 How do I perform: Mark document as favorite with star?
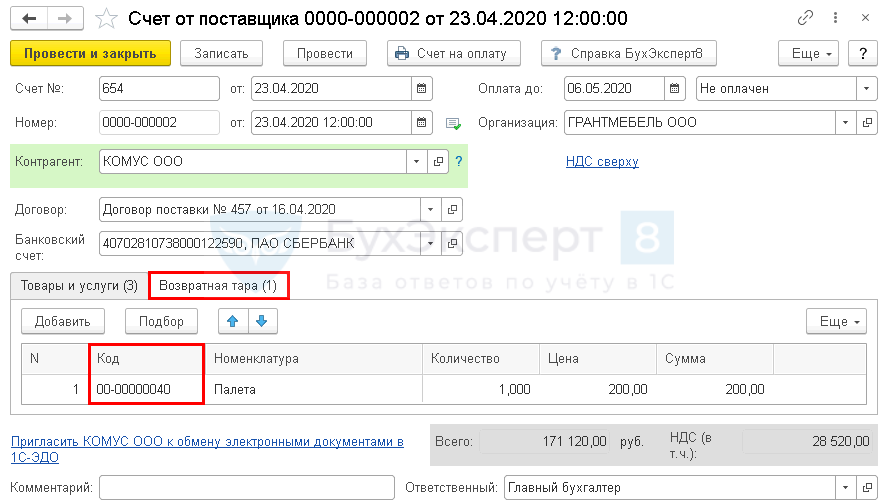[105, 18]
